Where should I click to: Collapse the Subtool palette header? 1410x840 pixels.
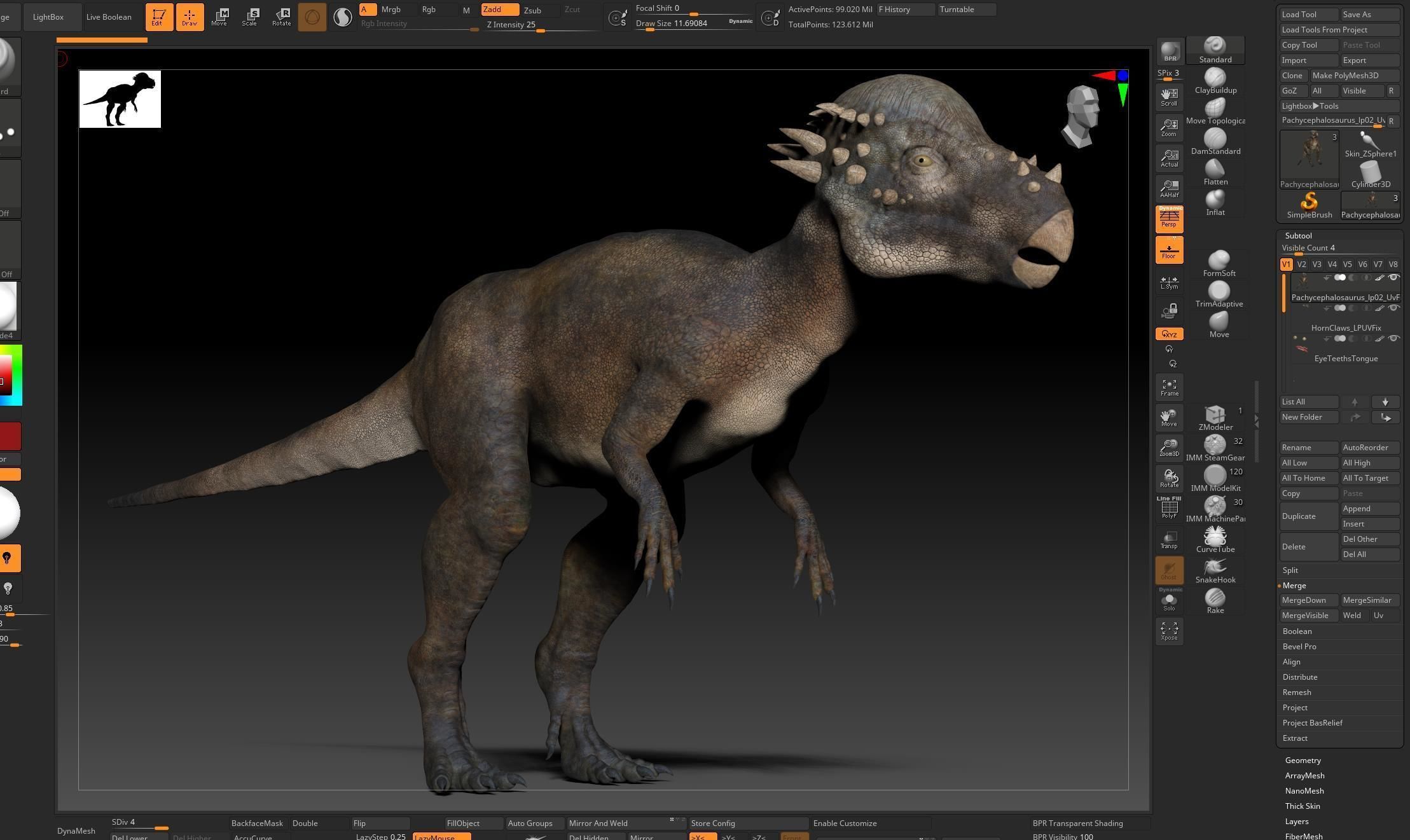(x=1298, y=235)
